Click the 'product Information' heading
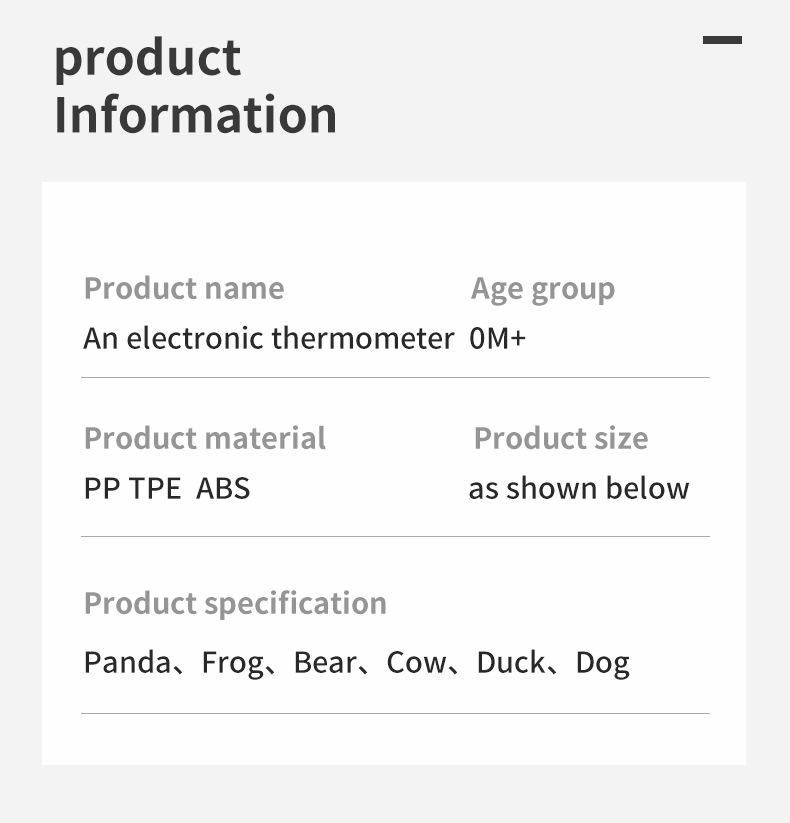The image size is (790, 823). point(195,87)
